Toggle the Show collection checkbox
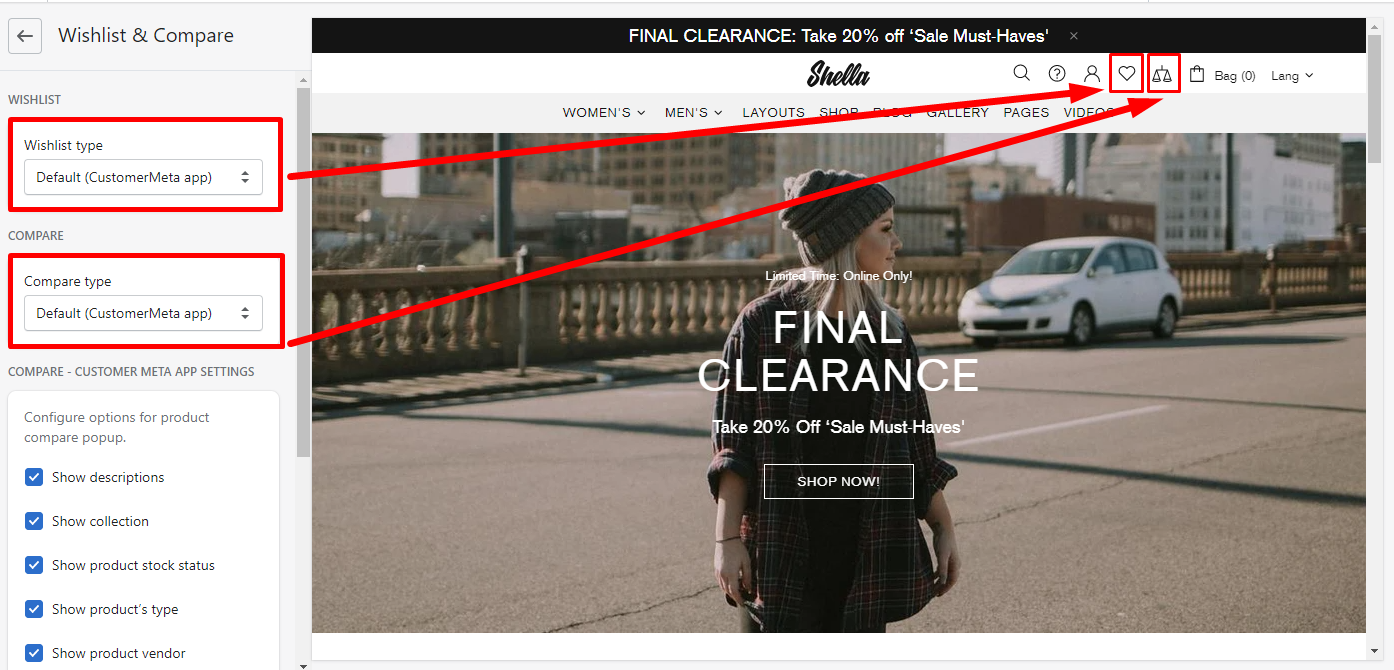The height and width of the screenshot is (670, 1394). coord(34,521)
